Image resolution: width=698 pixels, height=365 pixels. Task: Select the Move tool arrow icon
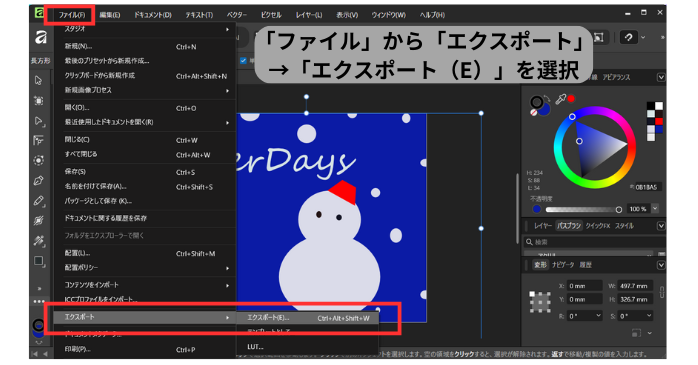(39, 81)
